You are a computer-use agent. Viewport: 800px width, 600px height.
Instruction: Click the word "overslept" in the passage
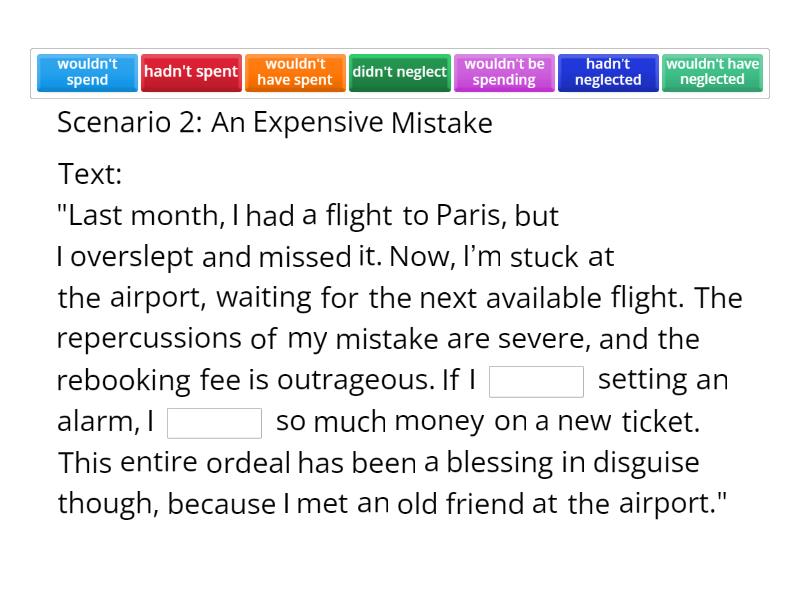click(x=132, y=258)
